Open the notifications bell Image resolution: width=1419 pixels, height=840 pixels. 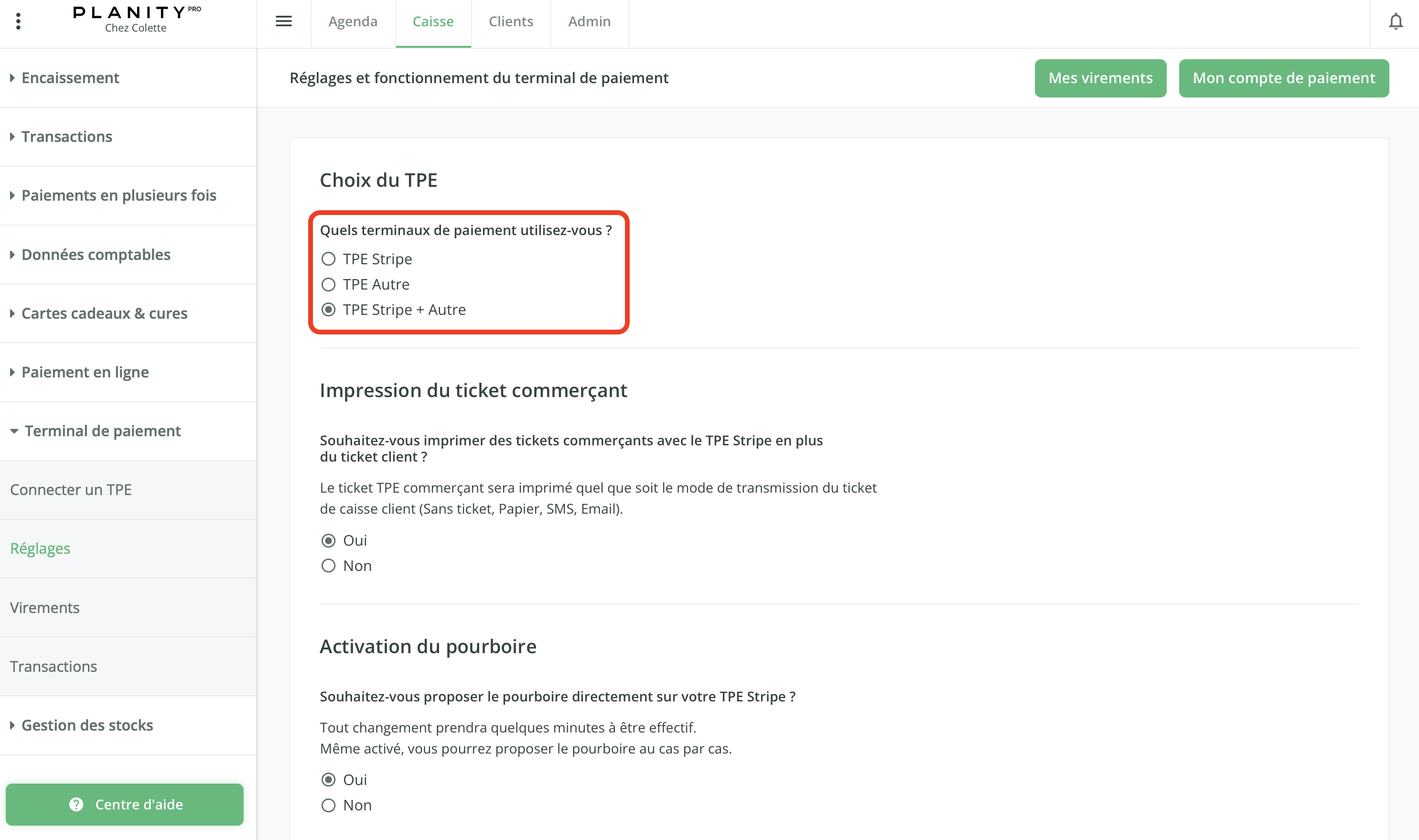(1395, 22)
